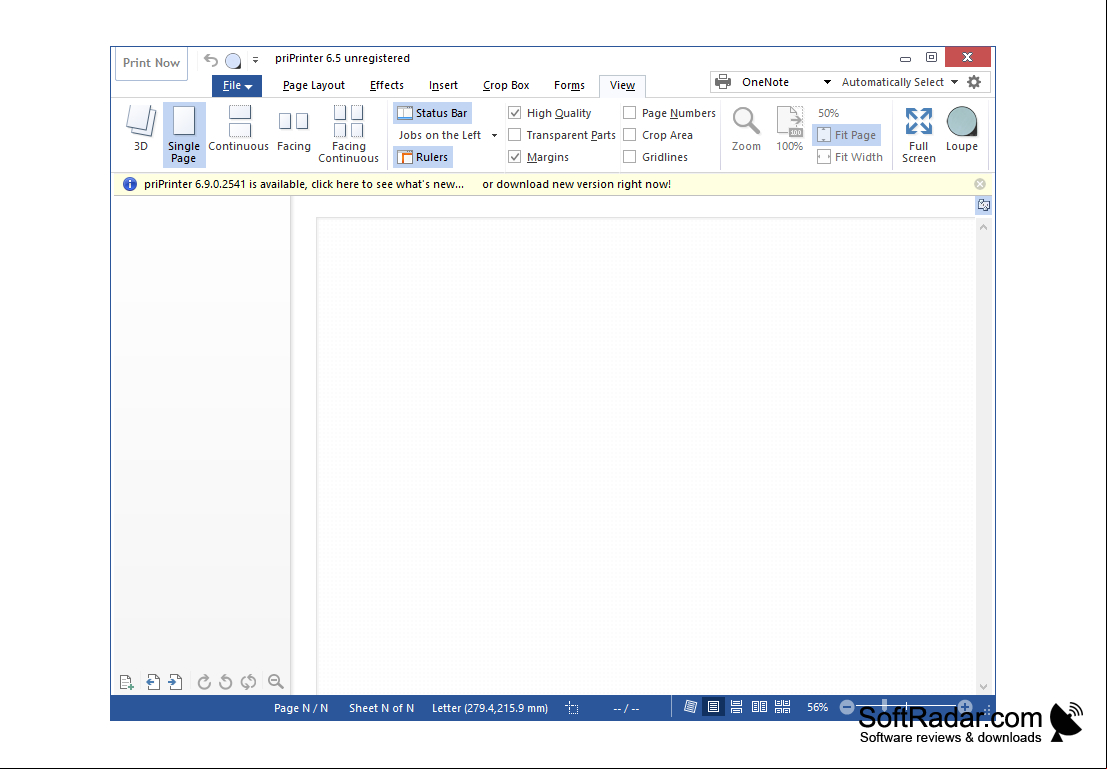This screenshot has height=769, width=1107.
Task: Click the page with left arrow icon
Action: (152, 681)
